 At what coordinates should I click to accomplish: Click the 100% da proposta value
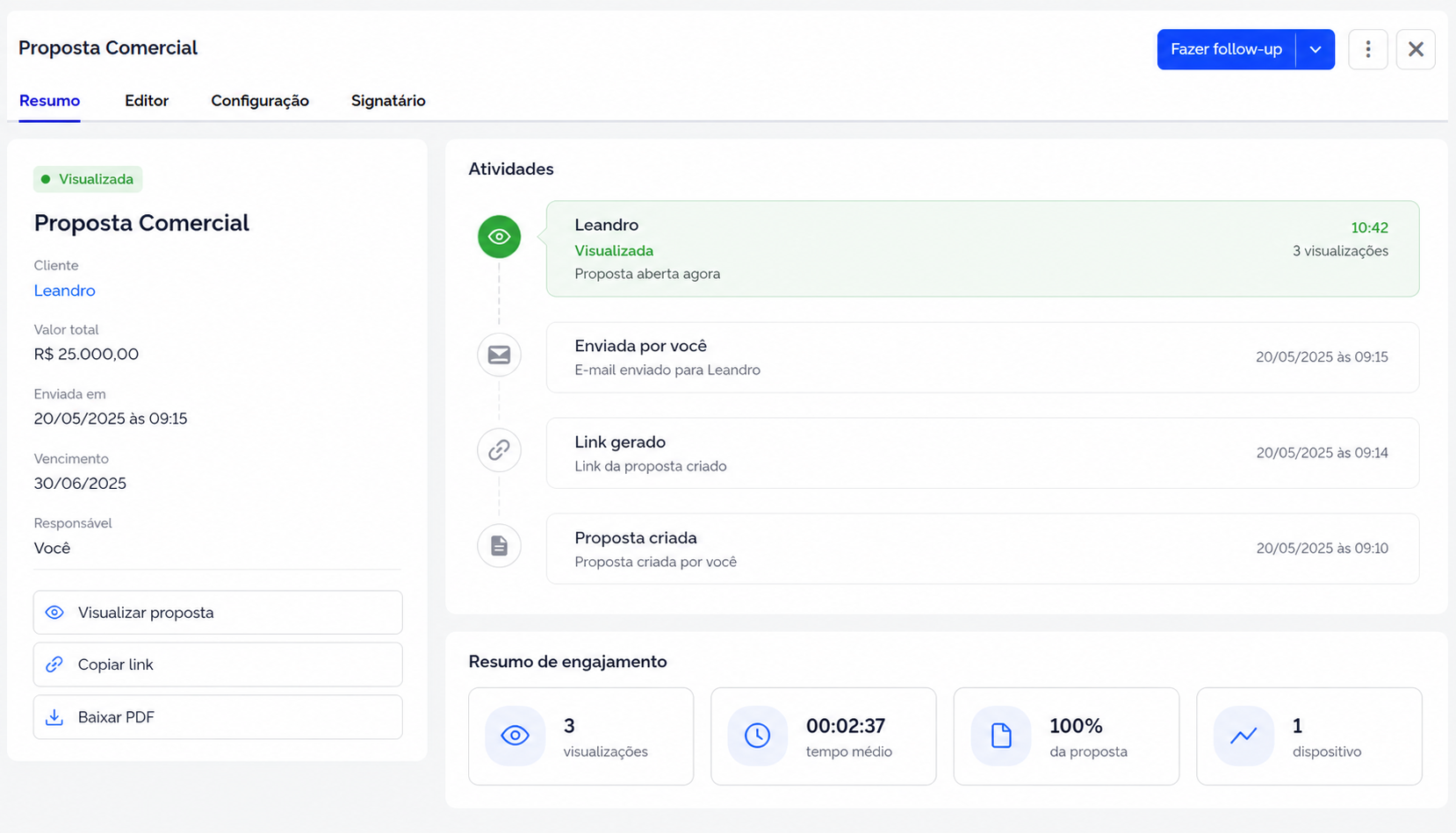[x=1076, y=726]
